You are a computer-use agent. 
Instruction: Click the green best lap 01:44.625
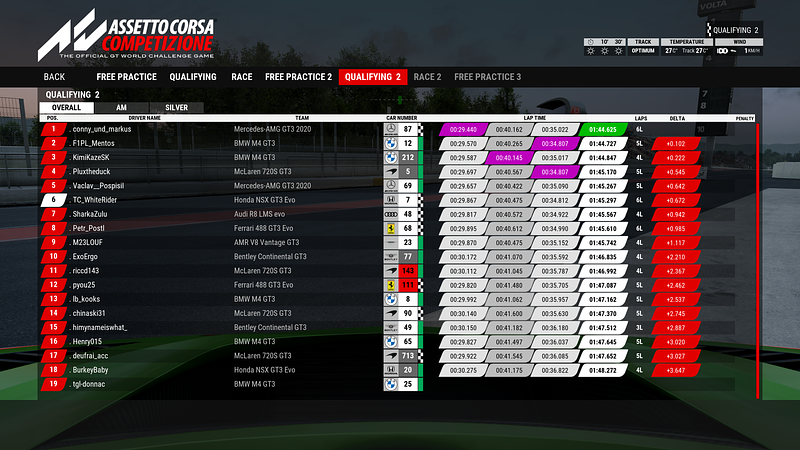click(603, 130)
